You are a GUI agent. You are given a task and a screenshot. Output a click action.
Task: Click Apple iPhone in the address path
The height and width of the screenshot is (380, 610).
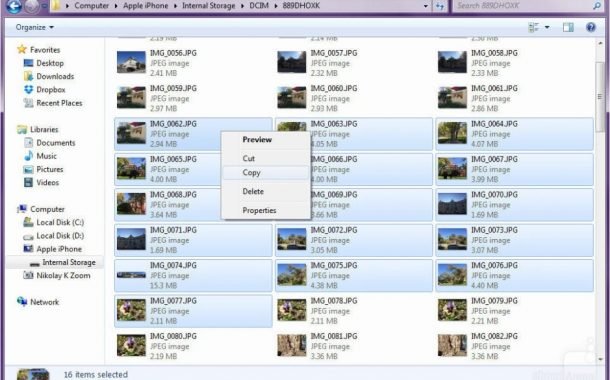tap(145, 6)
